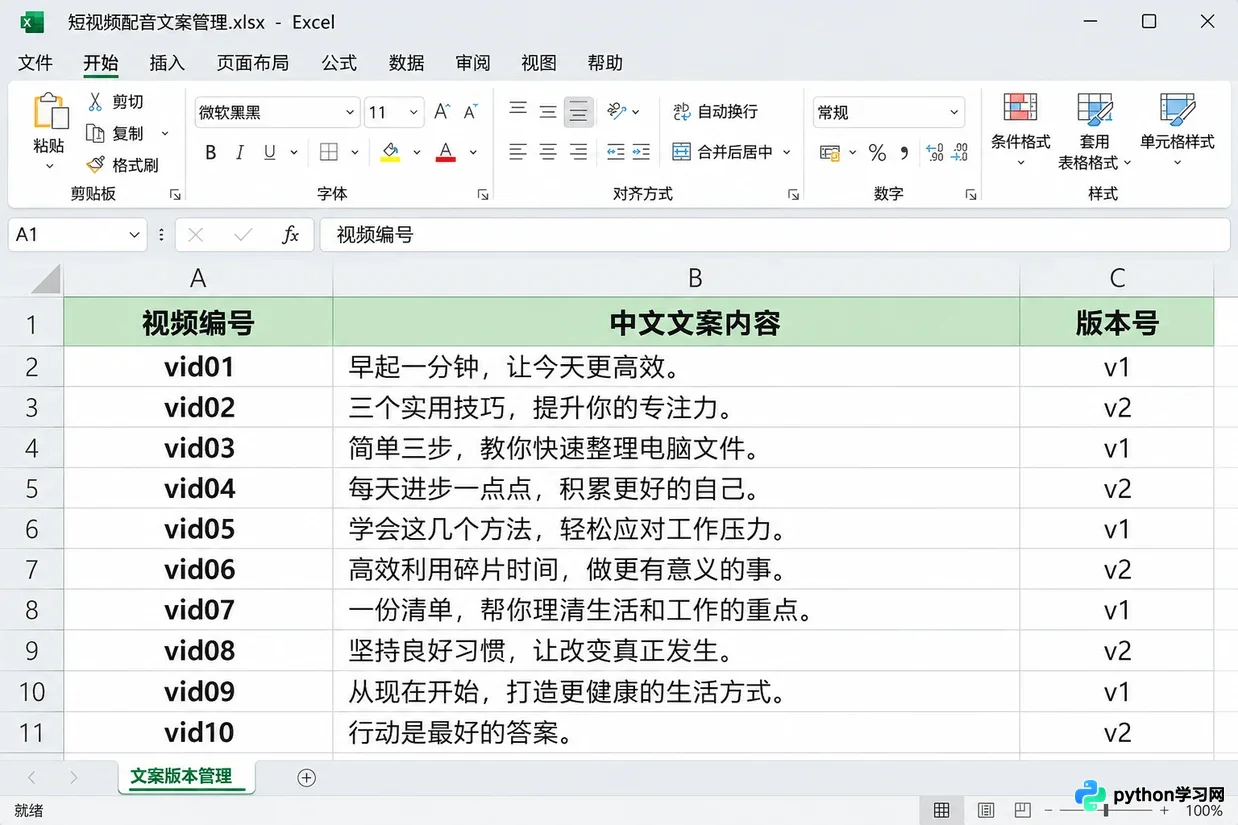The height and width of the screenshot is (825, 1238).
Task: Toggle bold formatting B
Action: (x=211, y=153)
